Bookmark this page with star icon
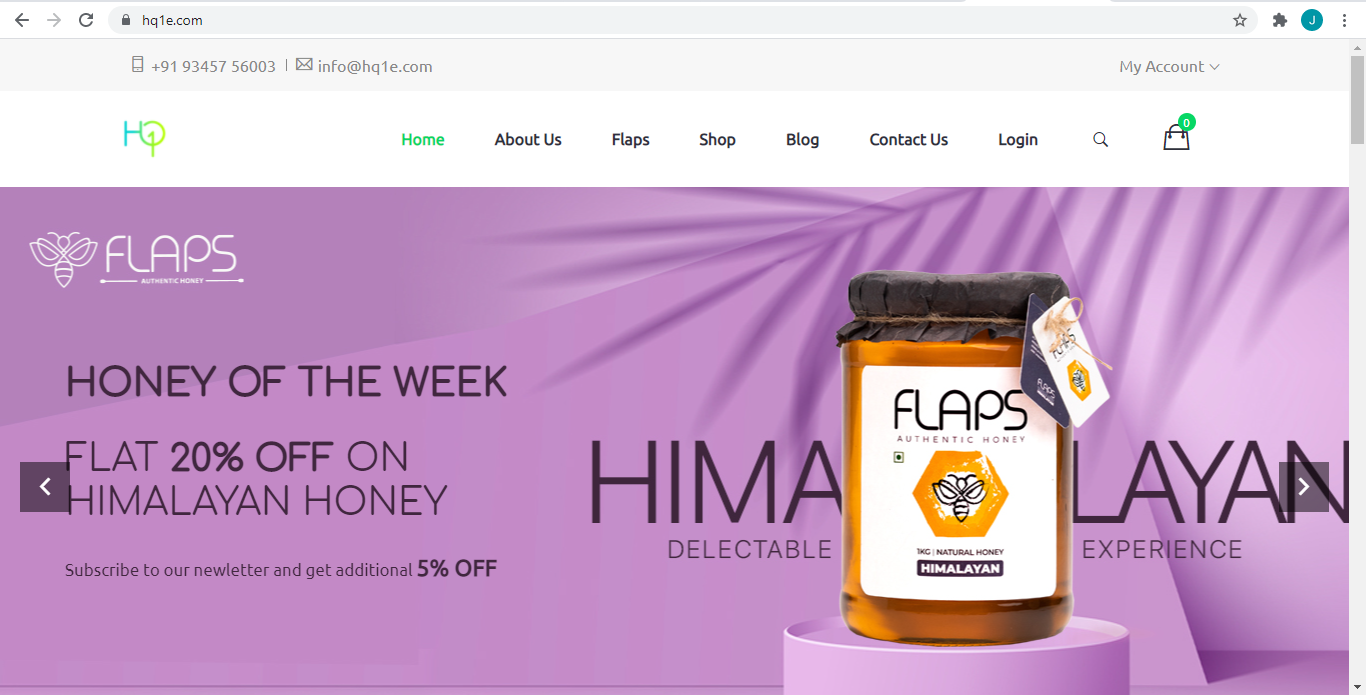Screen dimensions: 1366x695 [1240, 20]
